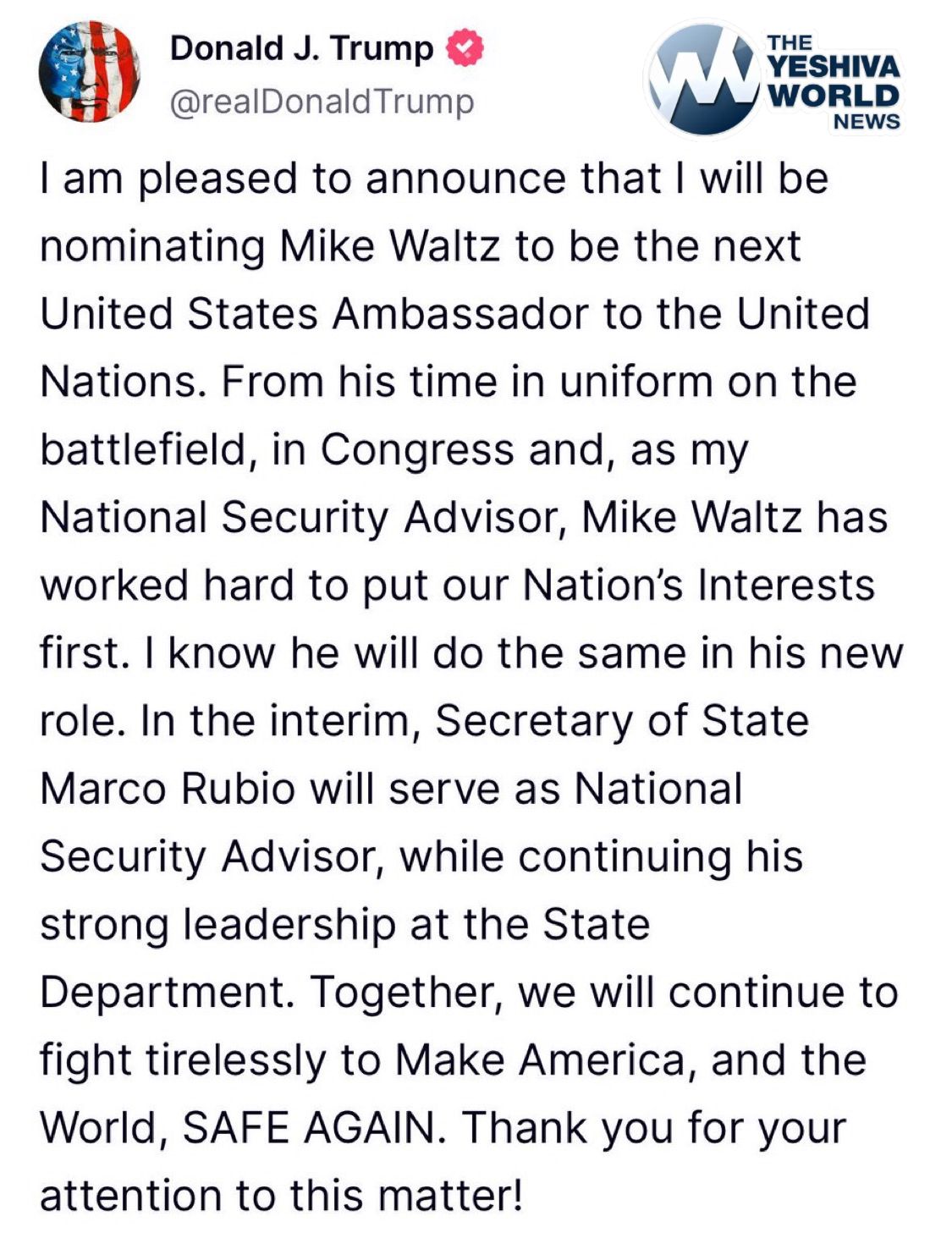The image size is (952, 1238).
Task: Open the @realDonaldTrump handle
Action: point(322,102)
